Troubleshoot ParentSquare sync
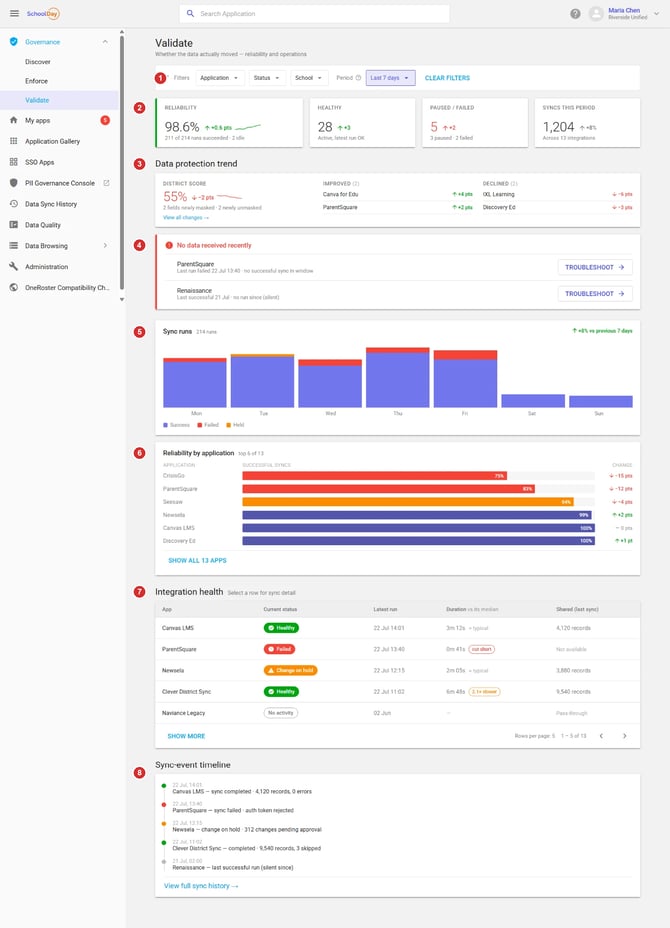Screen dimensions: 670x928 tap(595, 267)
